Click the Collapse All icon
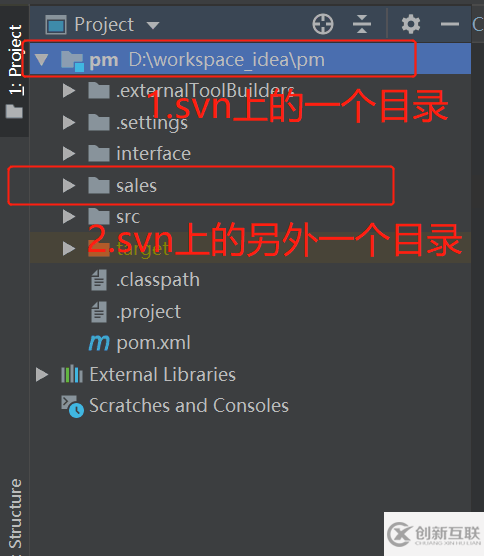This screenshot has height=556, width=484. point(362,24)
